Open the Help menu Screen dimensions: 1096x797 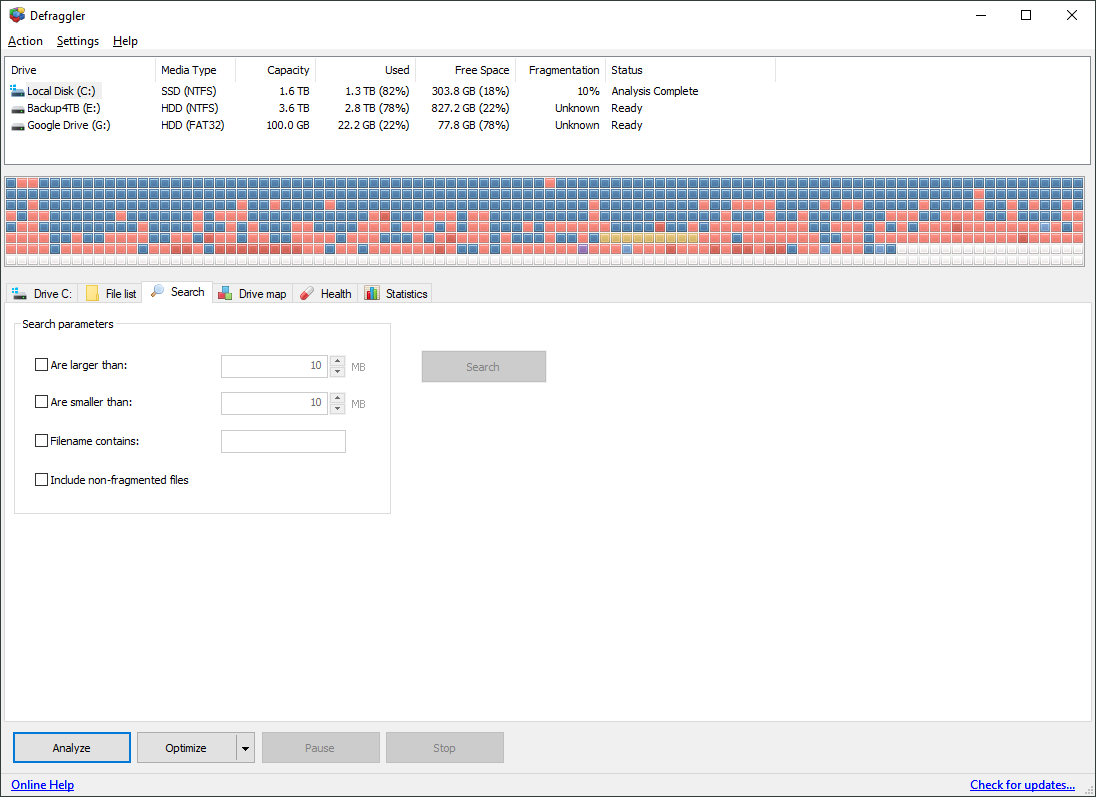click(x=125, y=41)
